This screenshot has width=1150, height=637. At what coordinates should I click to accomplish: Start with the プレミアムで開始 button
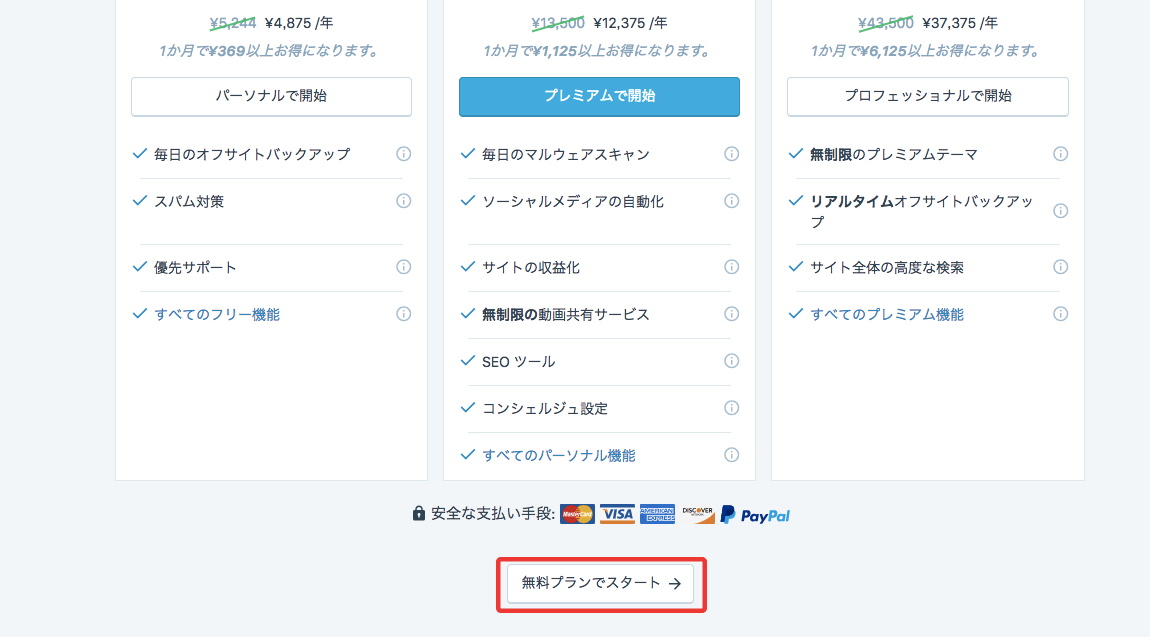coord(599,97)
